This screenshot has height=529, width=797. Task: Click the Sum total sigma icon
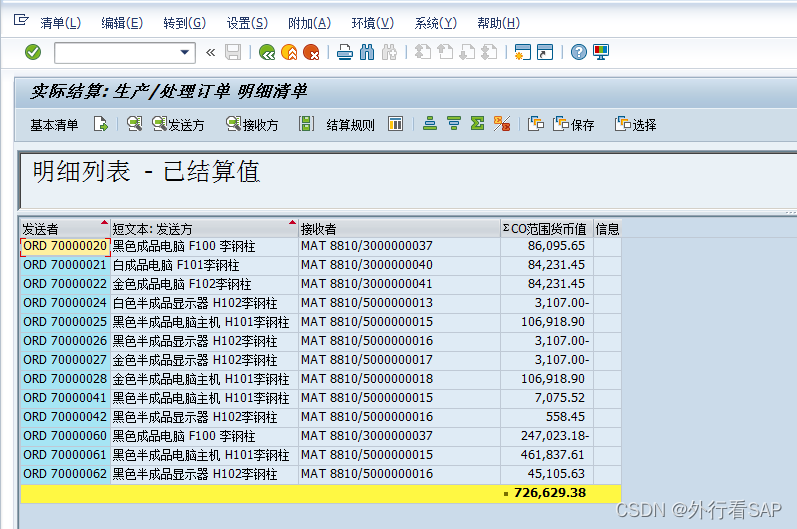(477, 123)
